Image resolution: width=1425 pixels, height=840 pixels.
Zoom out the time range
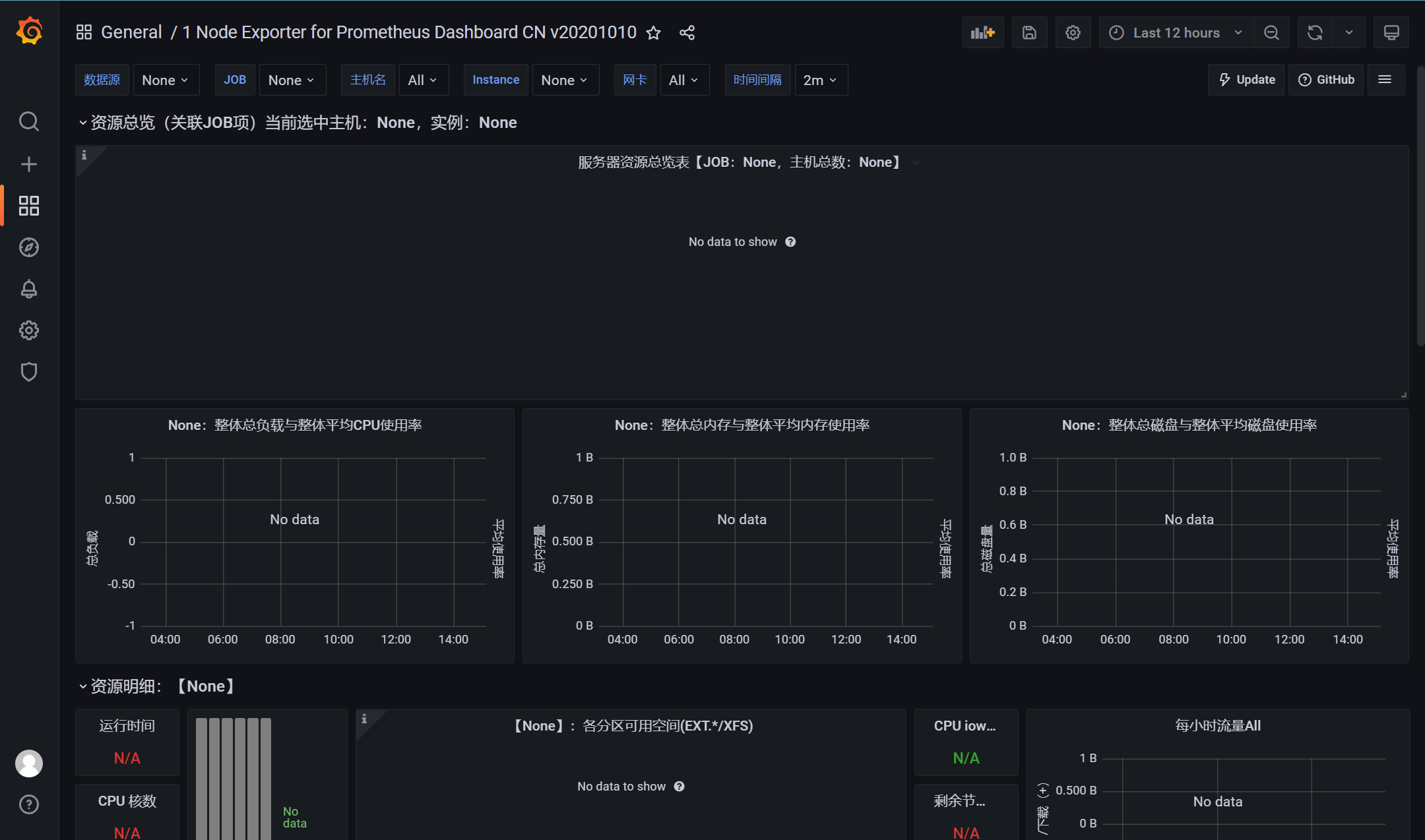coord(1271,32)
